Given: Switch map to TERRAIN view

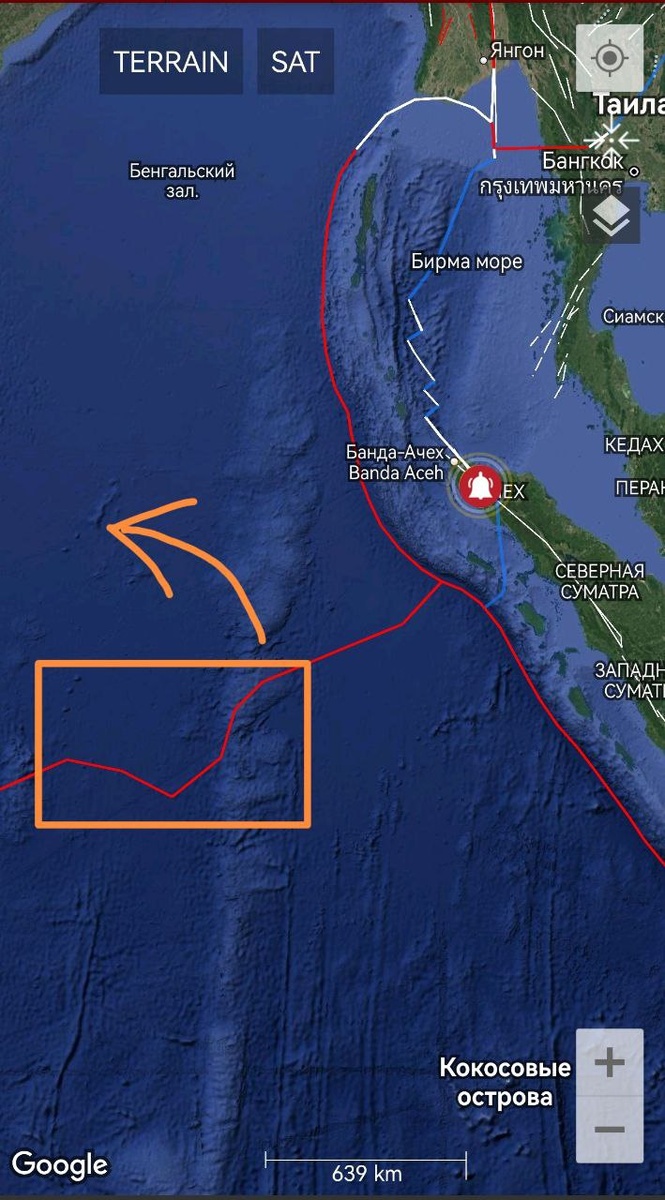Looking at the screenshot, I should (171, 62).
